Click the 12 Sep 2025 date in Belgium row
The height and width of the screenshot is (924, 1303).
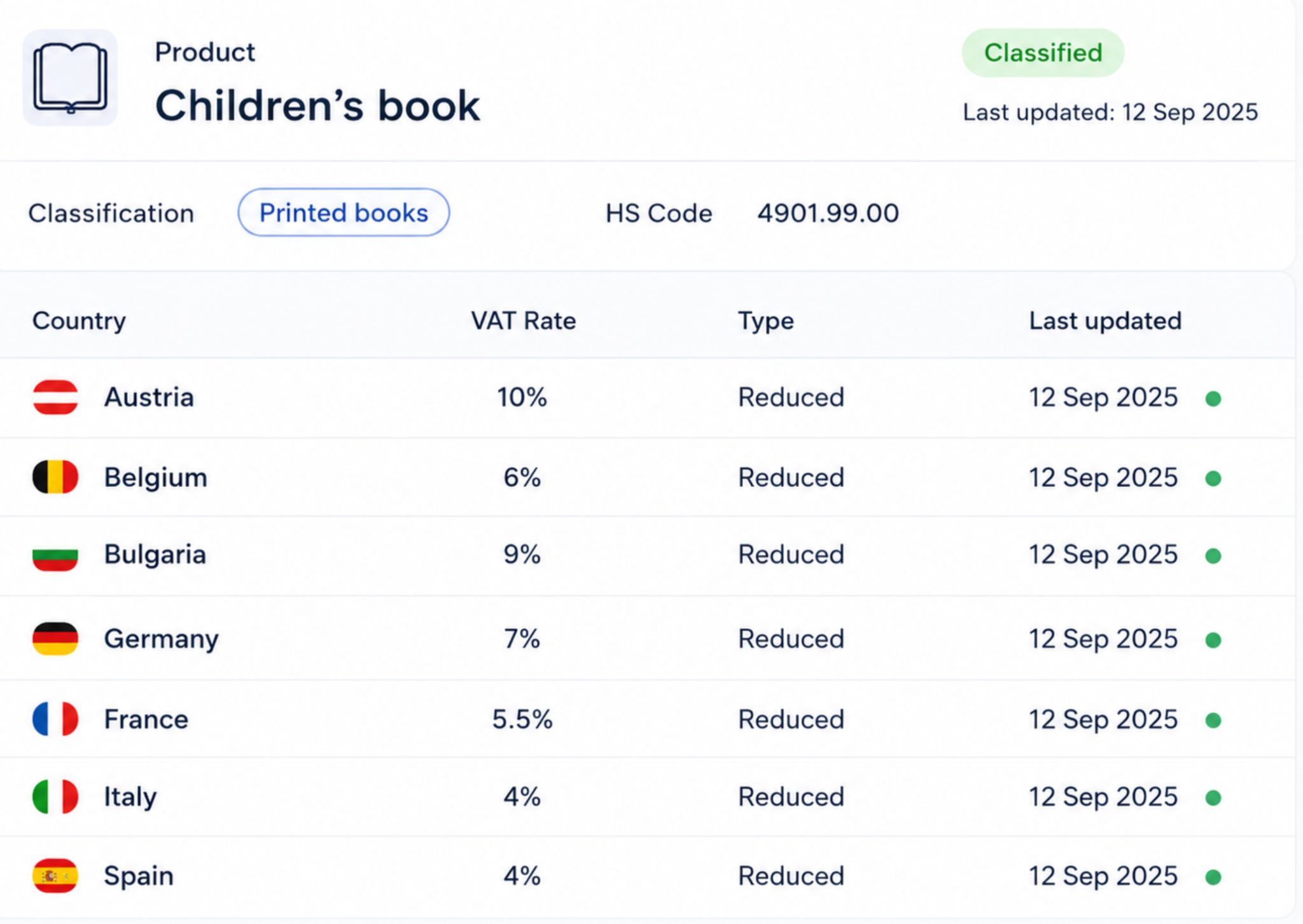click(1103, 478)
